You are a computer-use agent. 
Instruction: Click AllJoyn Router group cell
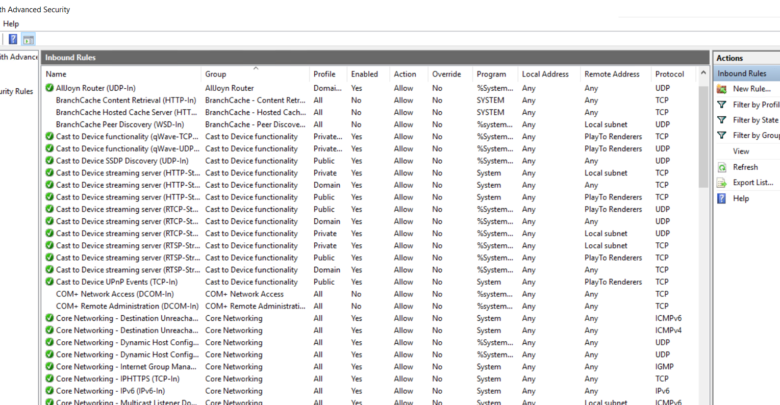229,88
